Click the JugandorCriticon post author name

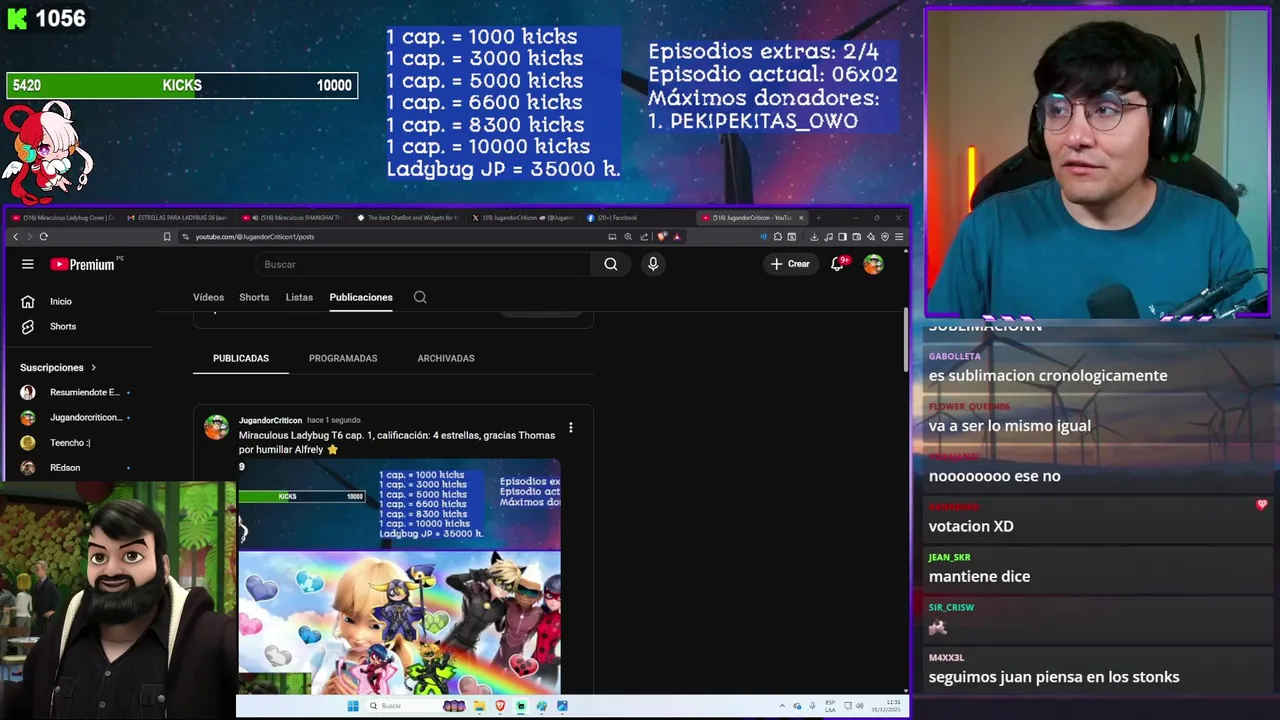pyautogui.click(x=270, y=421)
